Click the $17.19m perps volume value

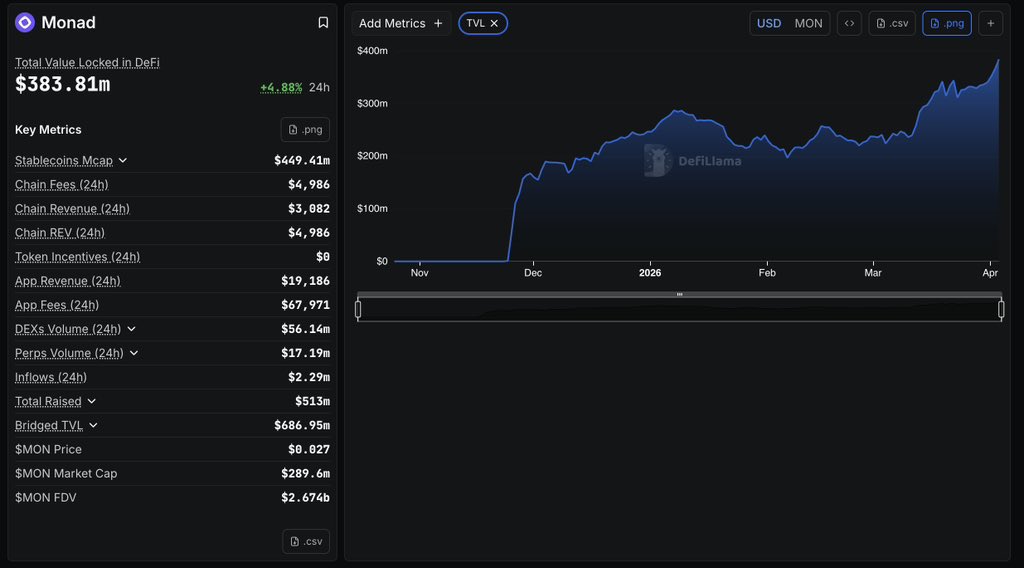[305, 353]
